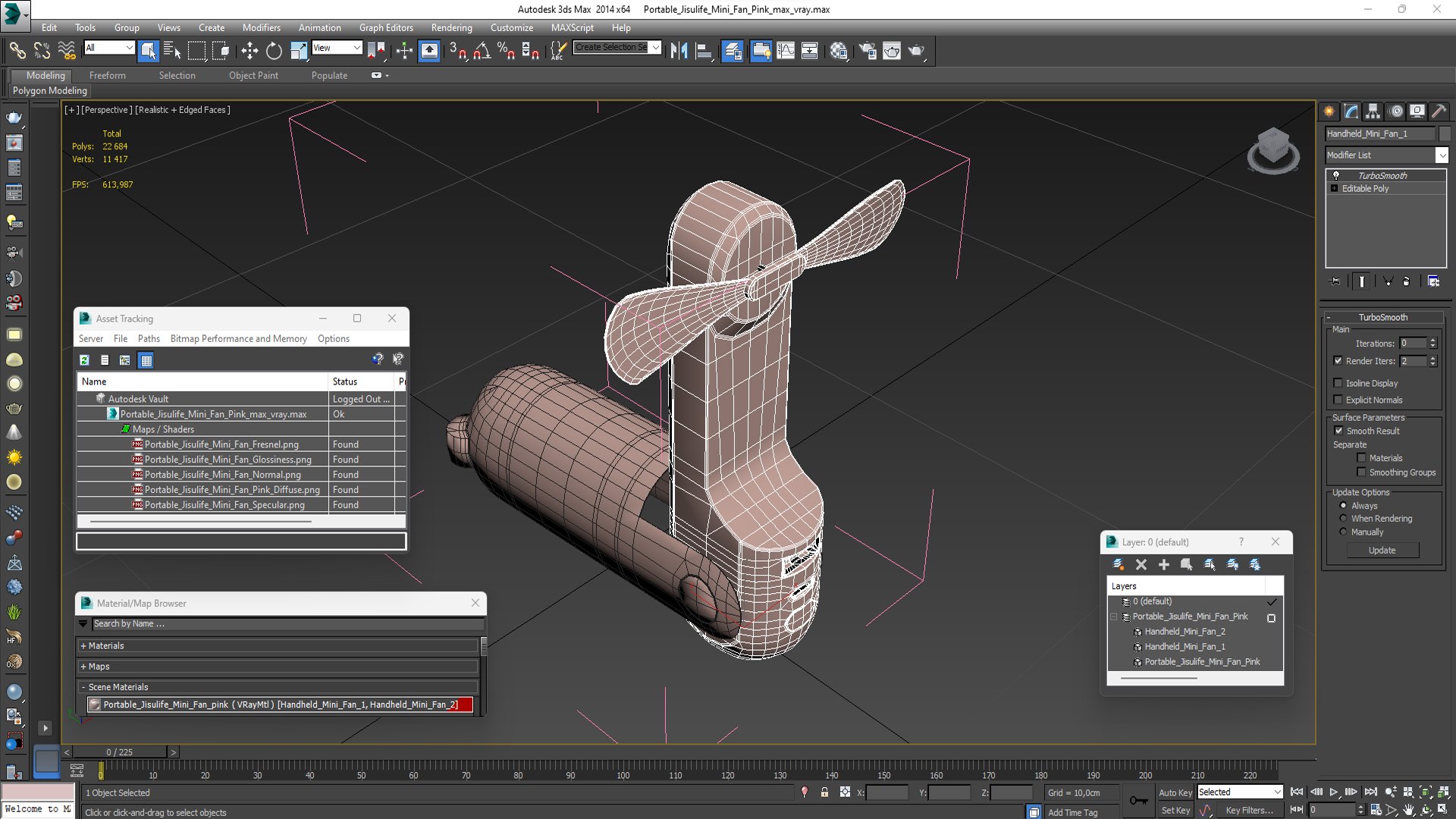Toggle Angle Snap in main toolbar
The width and height of the screenshot is (1456, 819).
(482, 51)
